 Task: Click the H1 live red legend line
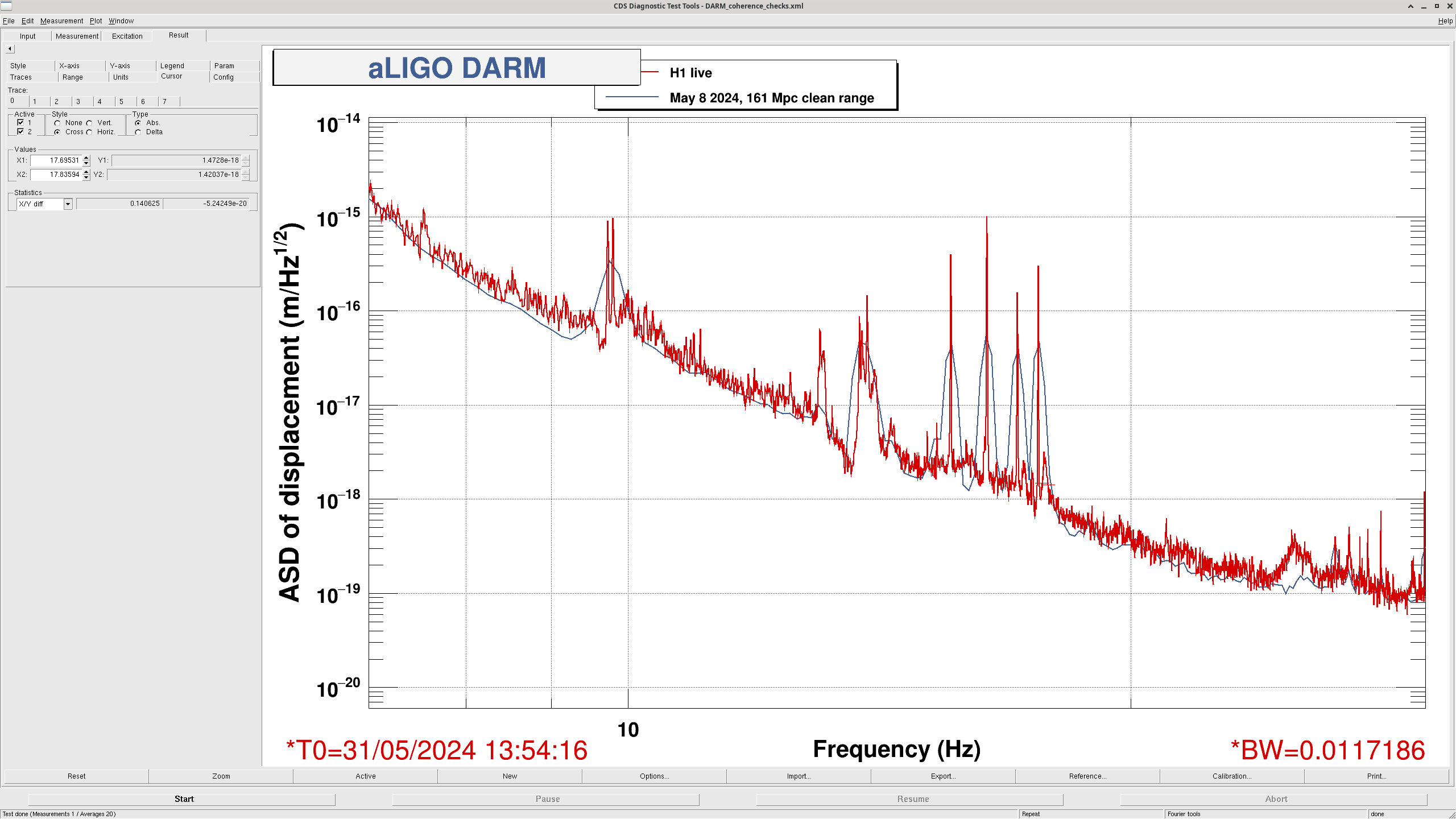[x=650, y=72]
